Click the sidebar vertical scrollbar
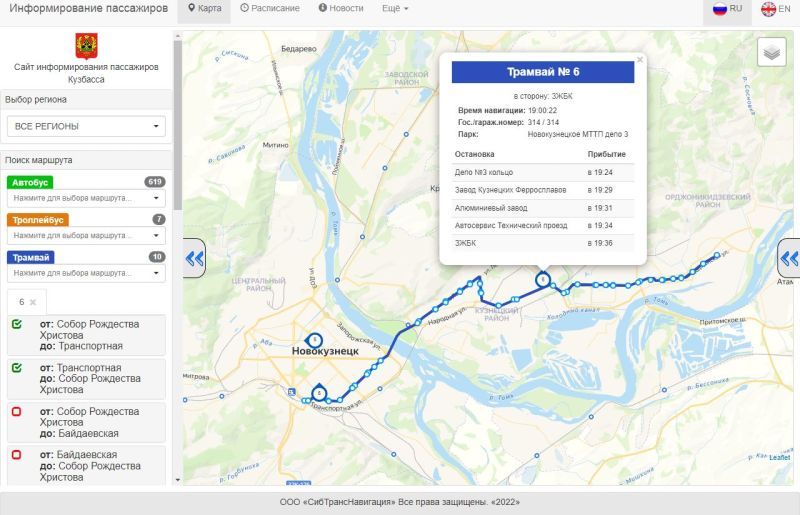This screenshot has height=515, width=800. (x=177, y=120)
